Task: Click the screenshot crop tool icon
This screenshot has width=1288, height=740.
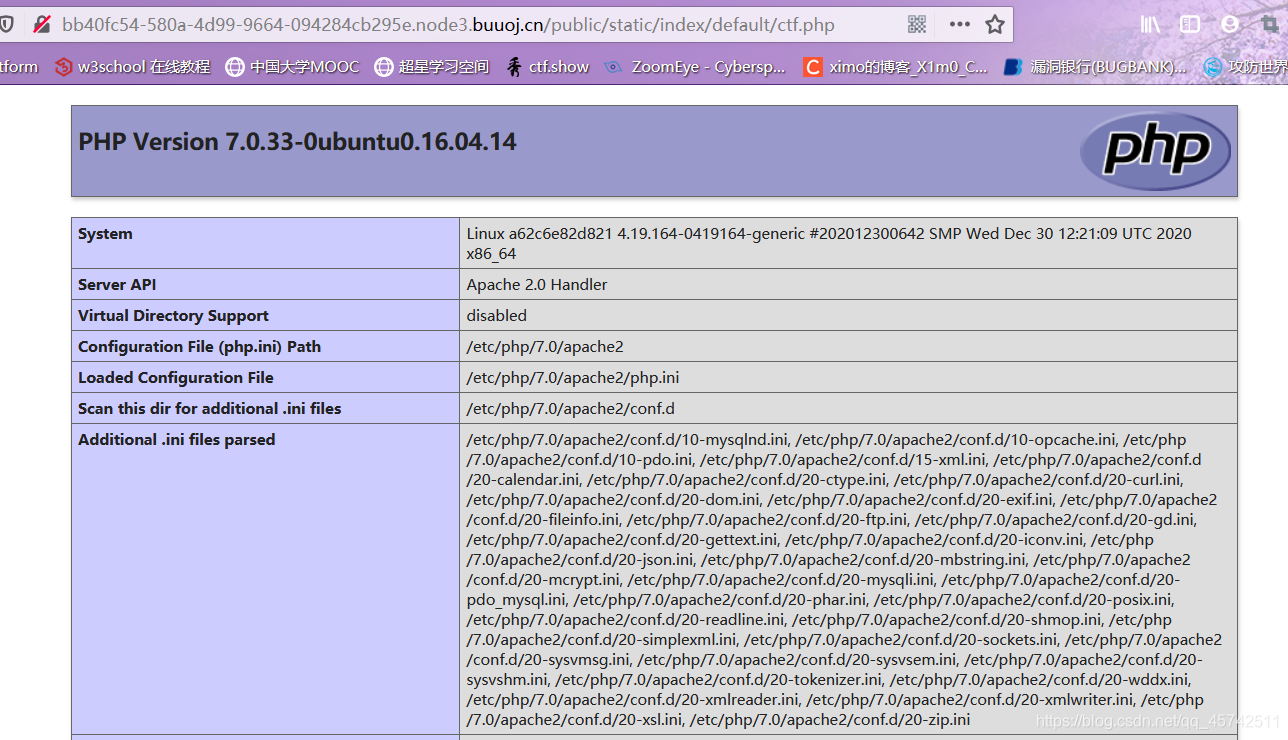Action: (x=1270, y=24)
